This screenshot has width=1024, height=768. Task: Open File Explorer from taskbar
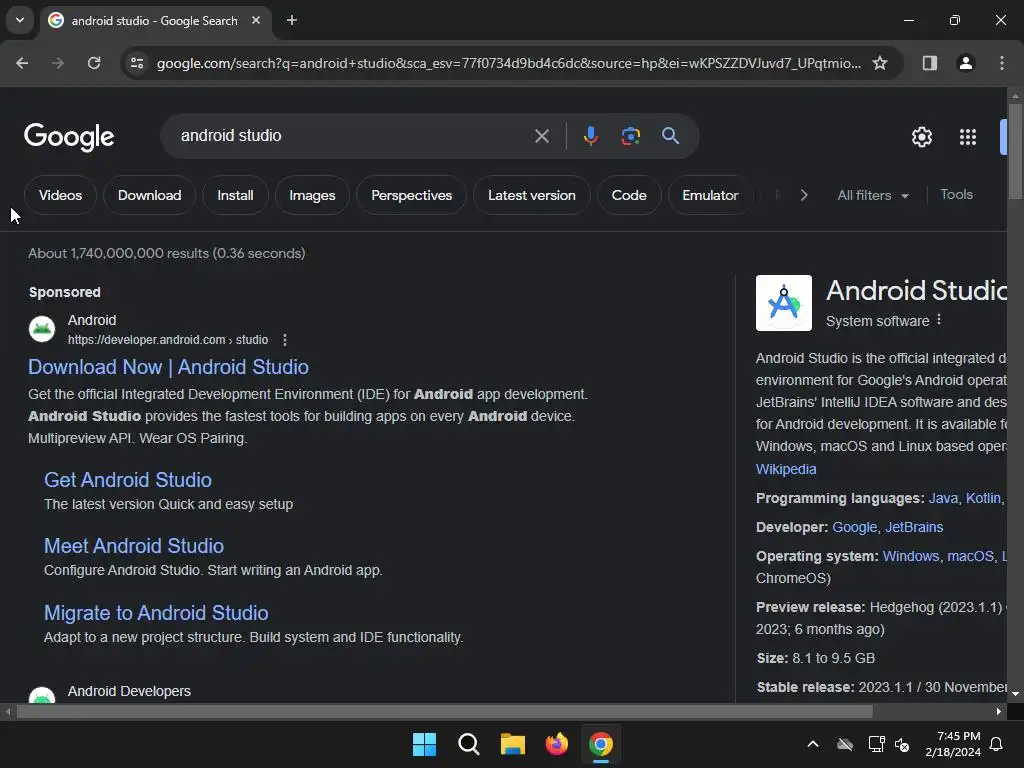[x=513, y=744]
